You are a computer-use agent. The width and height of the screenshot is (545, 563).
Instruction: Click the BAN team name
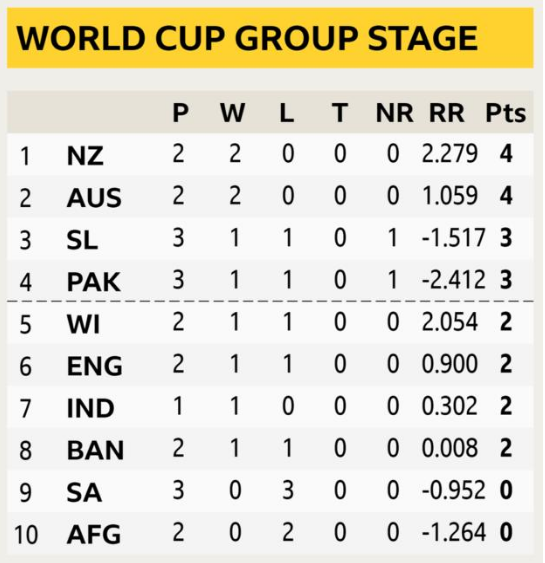click(96, 450)
